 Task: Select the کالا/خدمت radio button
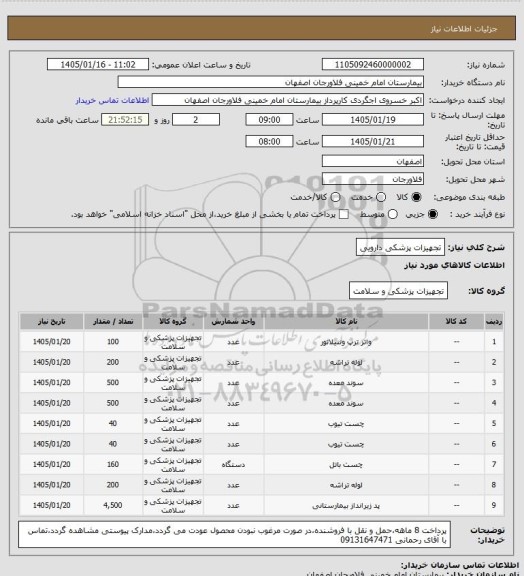click(335, 197)
